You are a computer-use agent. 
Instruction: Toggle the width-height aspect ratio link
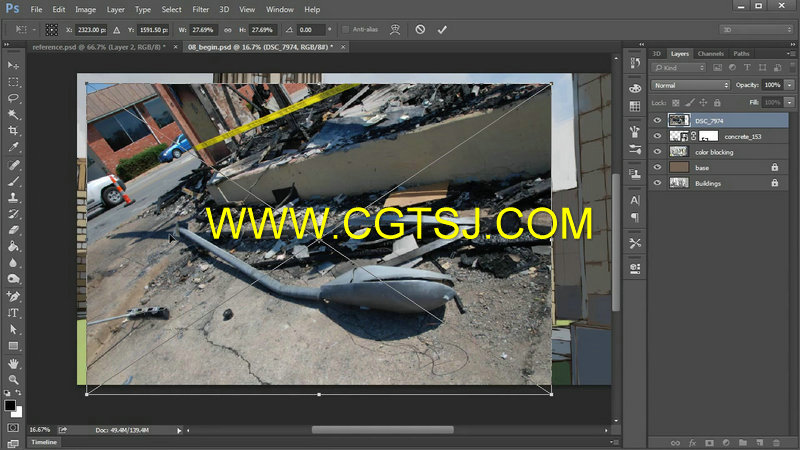click(228, 30)
